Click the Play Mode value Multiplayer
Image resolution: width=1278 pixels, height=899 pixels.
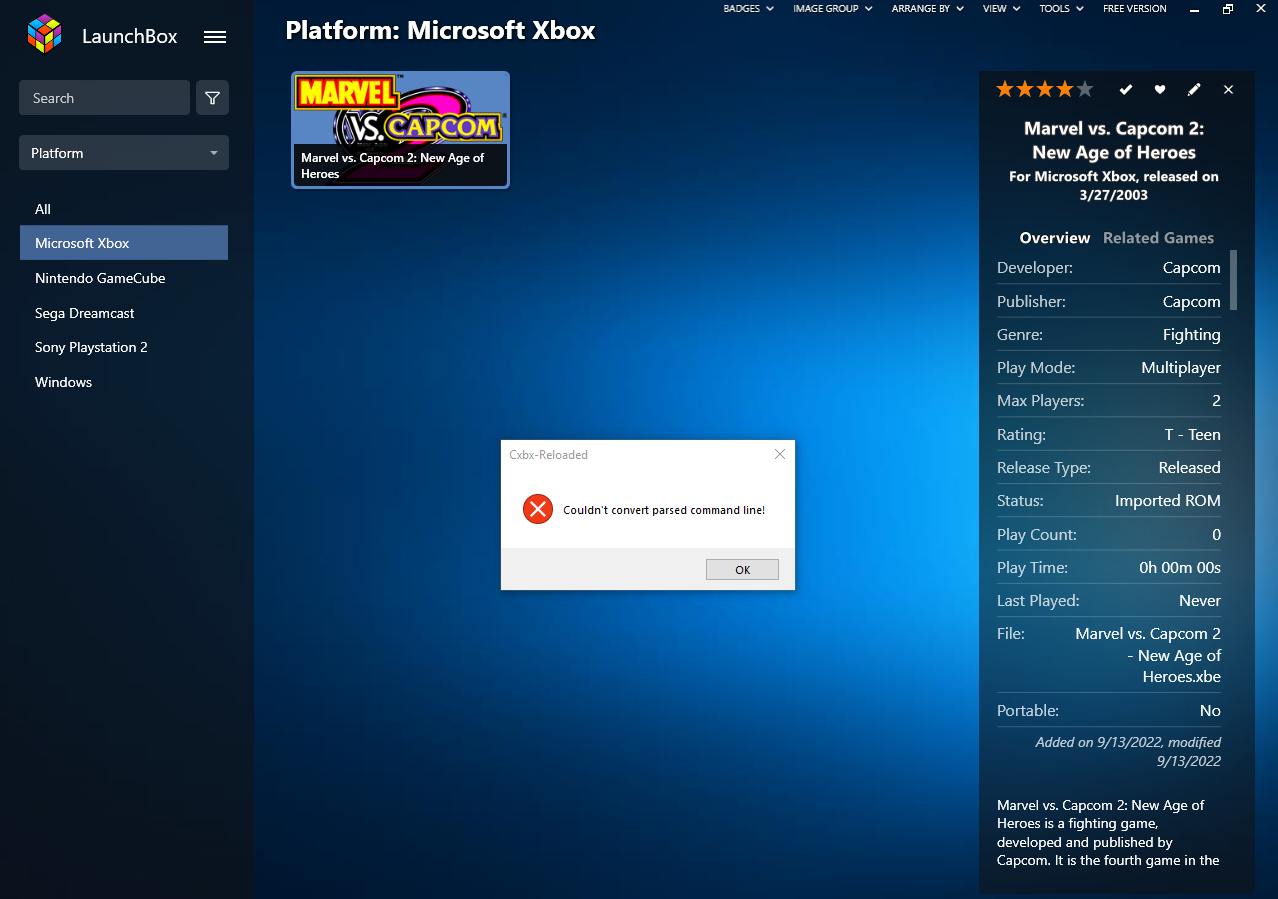pos(1181,368)
